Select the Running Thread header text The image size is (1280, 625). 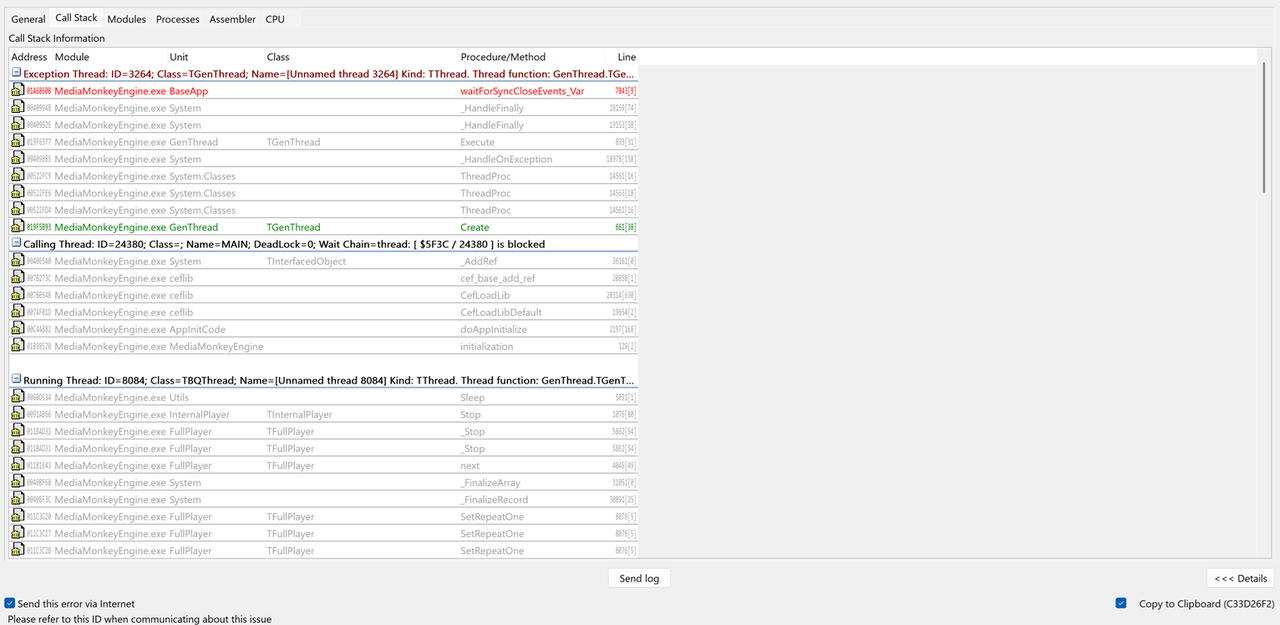point(328,381)
